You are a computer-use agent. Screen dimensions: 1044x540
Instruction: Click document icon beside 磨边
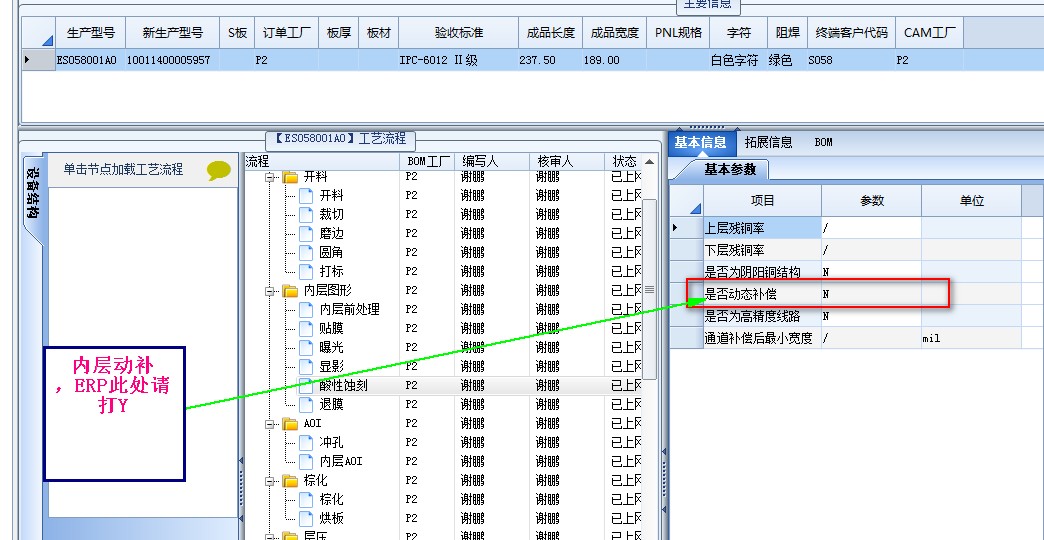306,234
